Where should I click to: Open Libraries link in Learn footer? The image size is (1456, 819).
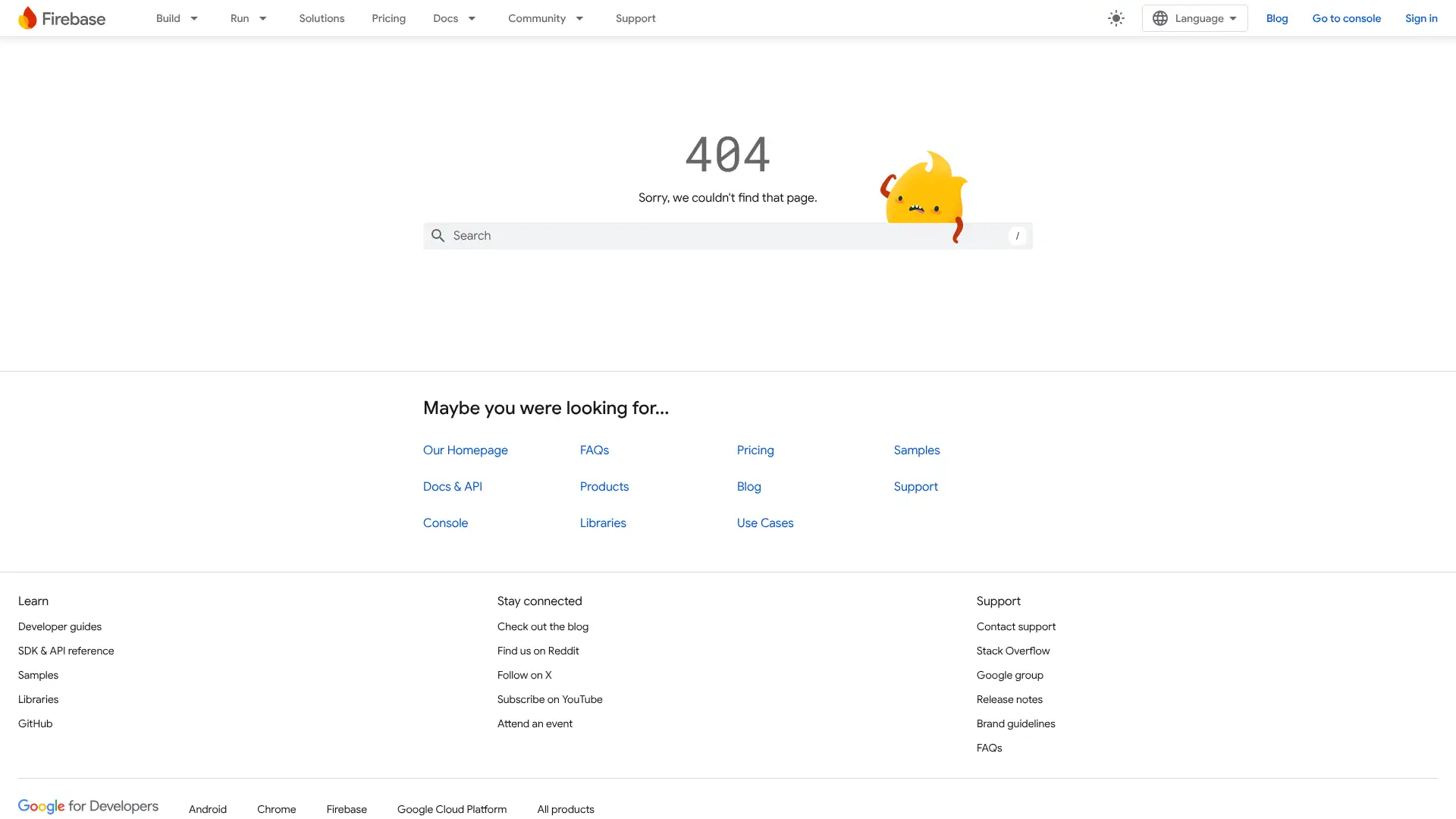tap(38, 700)
